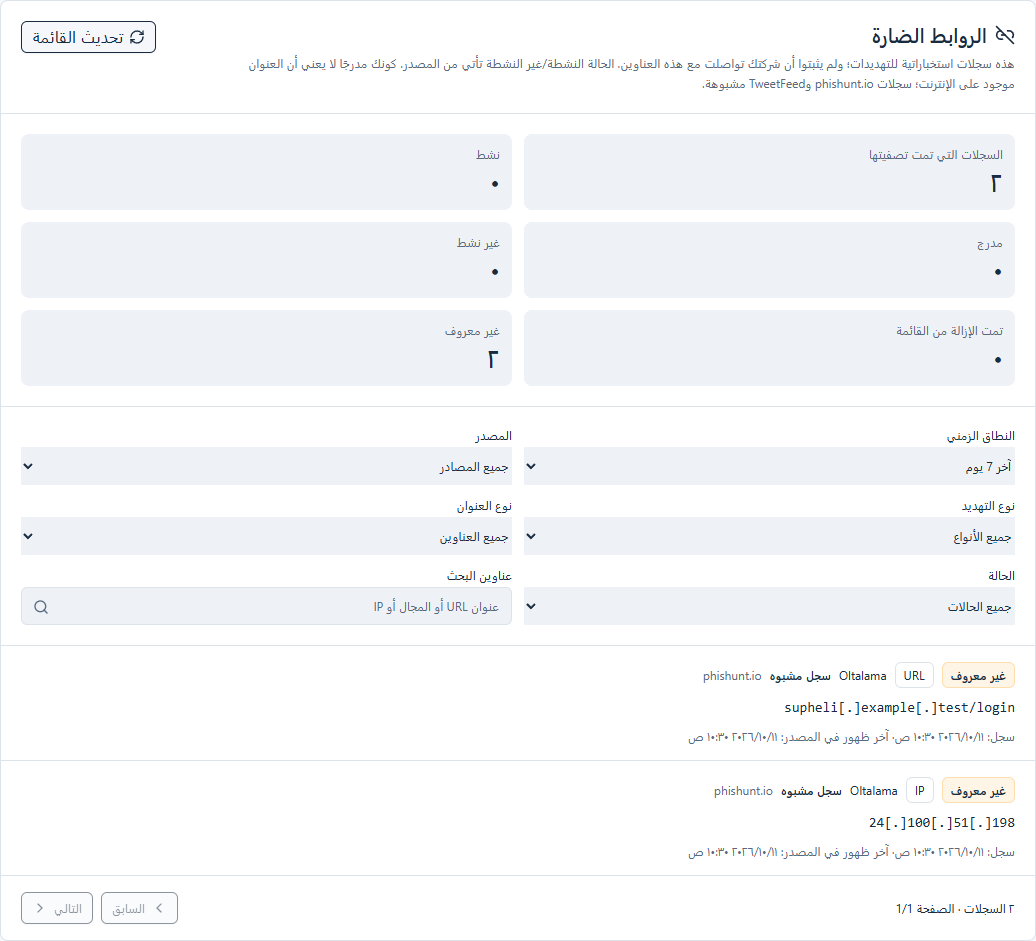Click the مدرج stat card
The height and width of the screenshot is (941, 1036).
tap(769, 260)
